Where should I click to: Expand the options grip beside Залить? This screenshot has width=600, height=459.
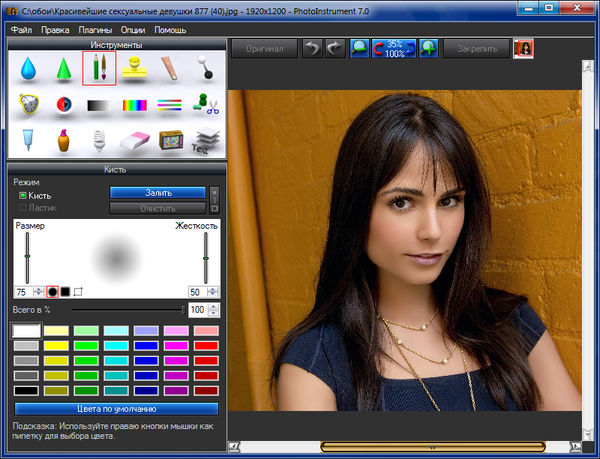click(213, 199)
